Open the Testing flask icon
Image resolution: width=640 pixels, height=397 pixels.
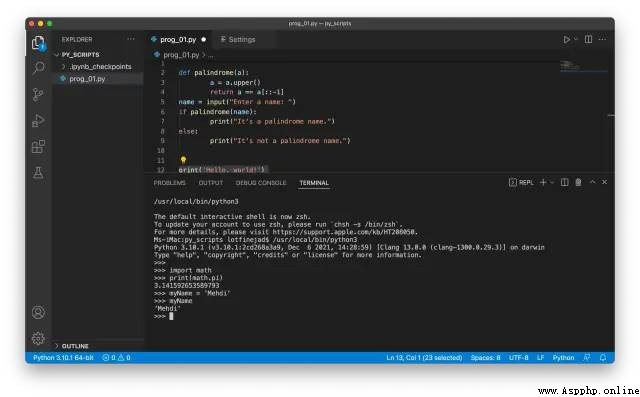(x=38, y=173)
